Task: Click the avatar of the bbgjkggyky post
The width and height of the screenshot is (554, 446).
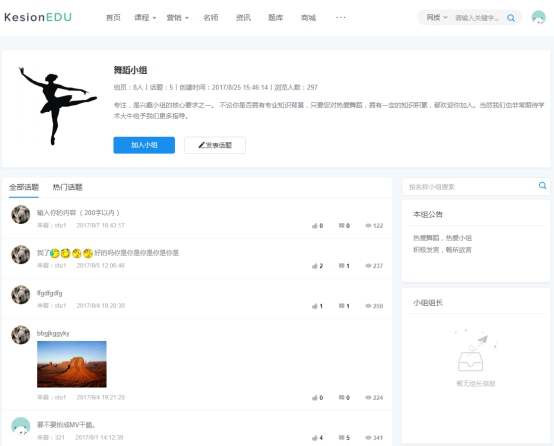Action: point(20,335)
